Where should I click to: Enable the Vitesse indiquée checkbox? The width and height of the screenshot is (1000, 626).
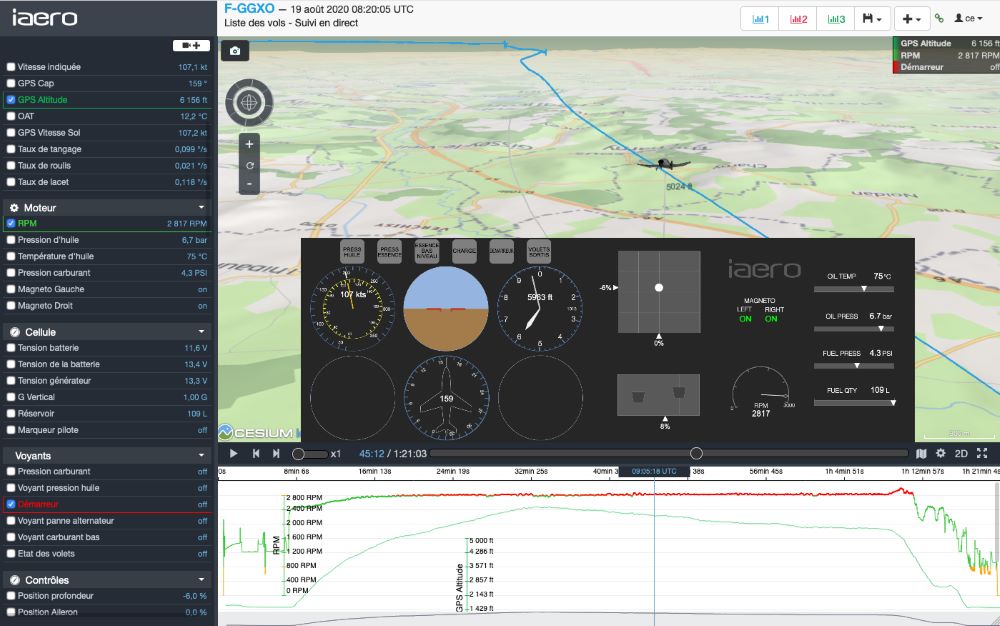click(11, 67)
